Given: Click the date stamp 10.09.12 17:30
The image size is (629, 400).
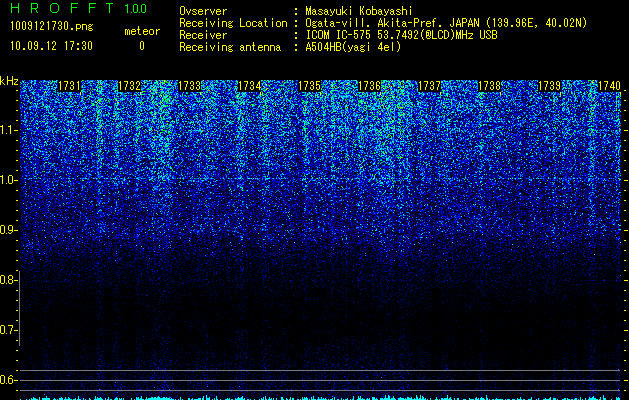Looking at the screenshot, I should click(51, 46).
